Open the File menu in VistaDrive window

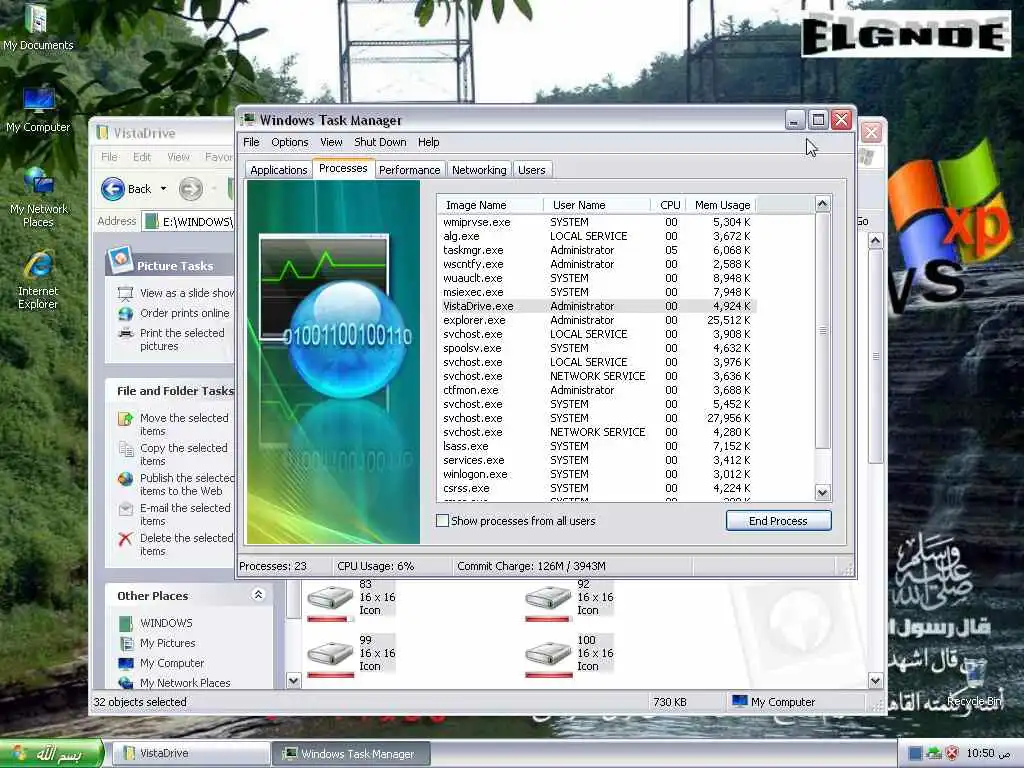[109, 157]
